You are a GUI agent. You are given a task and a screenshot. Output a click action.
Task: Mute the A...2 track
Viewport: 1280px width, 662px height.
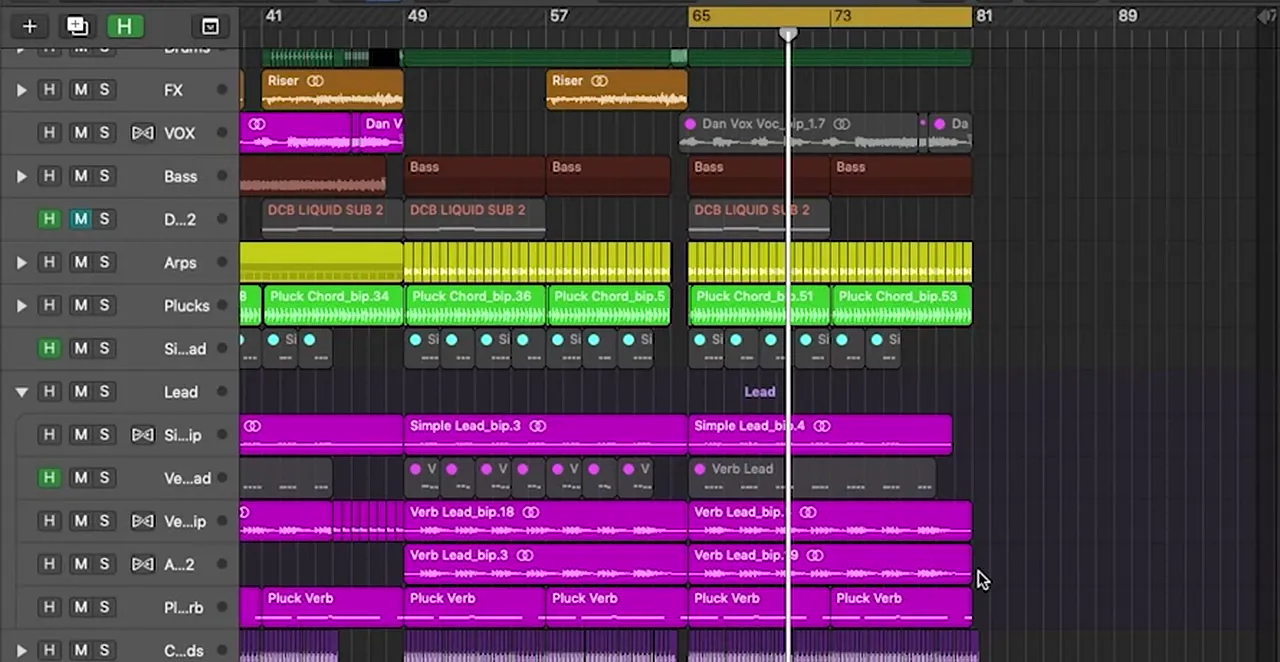tap(80, 564)
